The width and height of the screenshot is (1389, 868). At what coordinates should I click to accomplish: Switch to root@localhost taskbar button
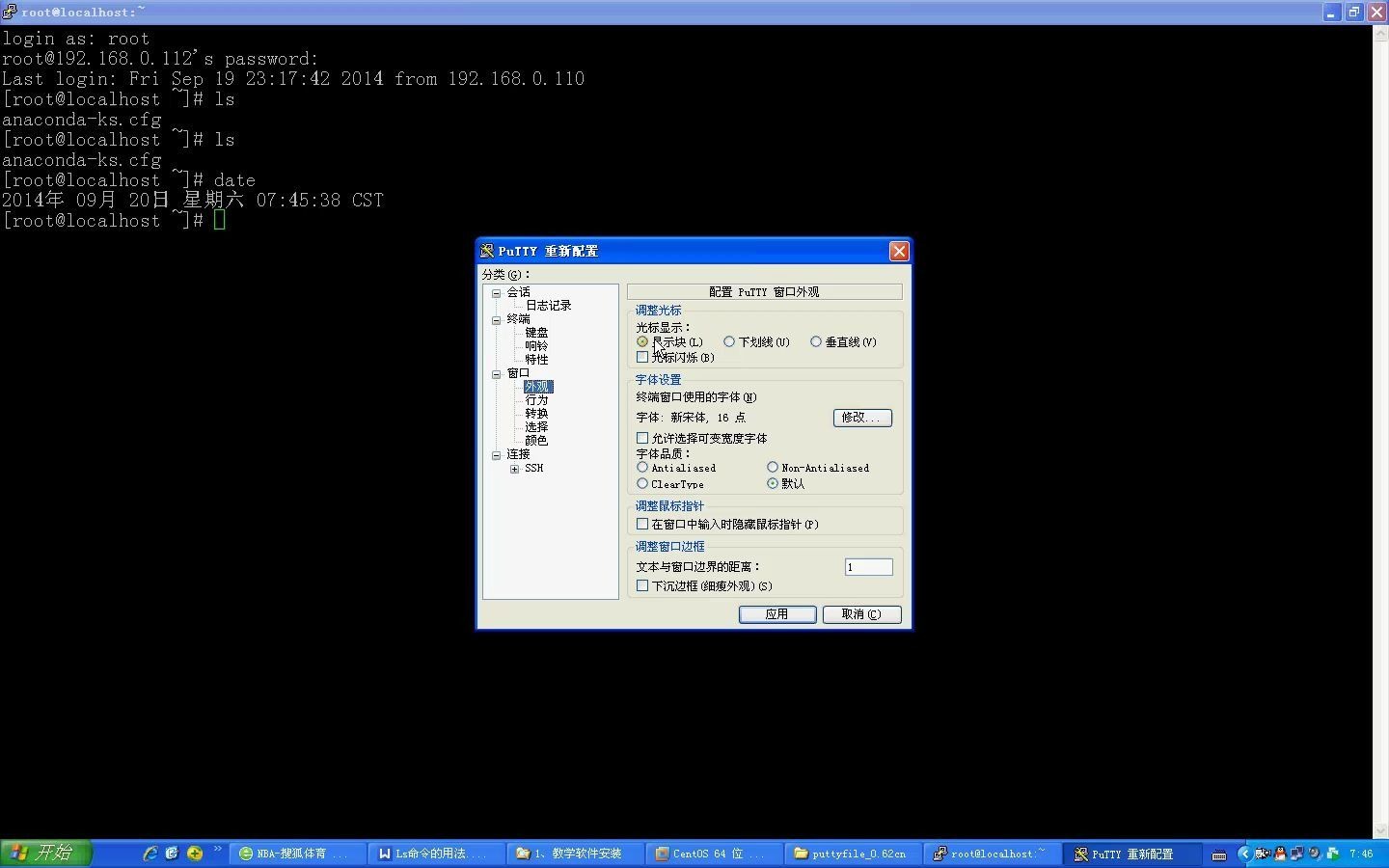tap(993, 854)
